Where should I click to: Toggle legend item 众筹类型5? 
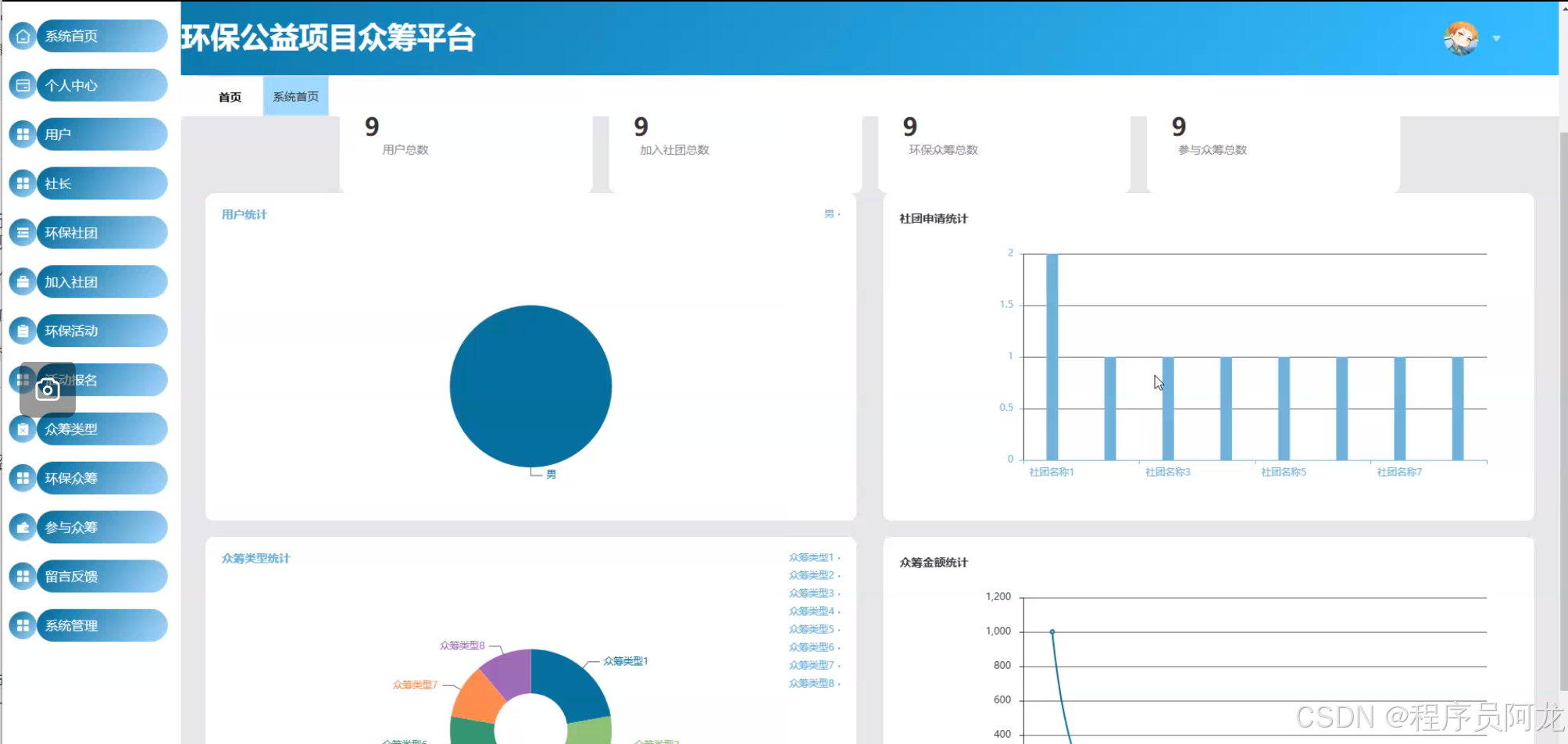(x=814, y=629)
